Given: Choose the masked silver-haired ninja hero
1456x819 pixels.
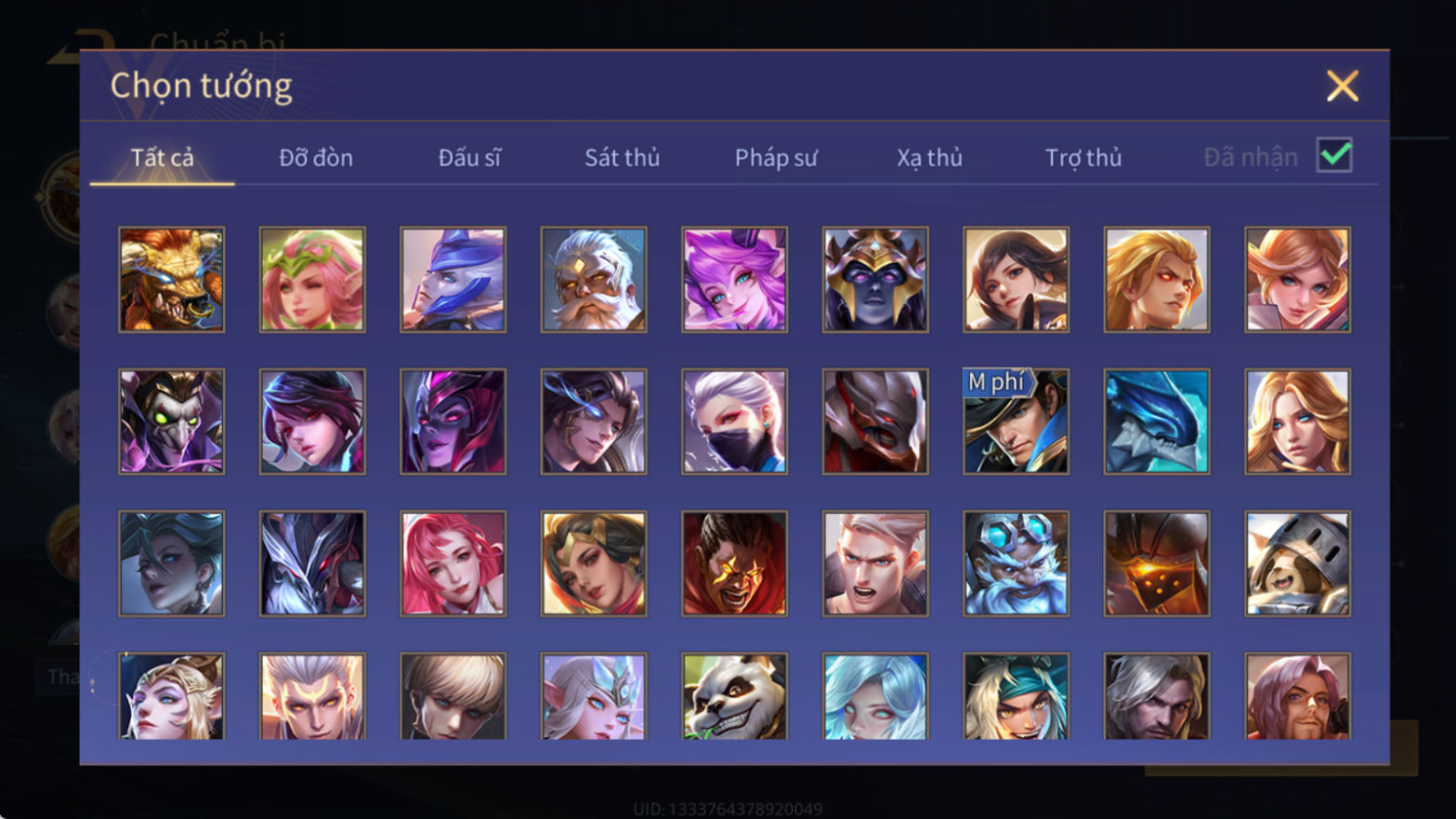Looking at the screenshot, I should coord(734,421).
